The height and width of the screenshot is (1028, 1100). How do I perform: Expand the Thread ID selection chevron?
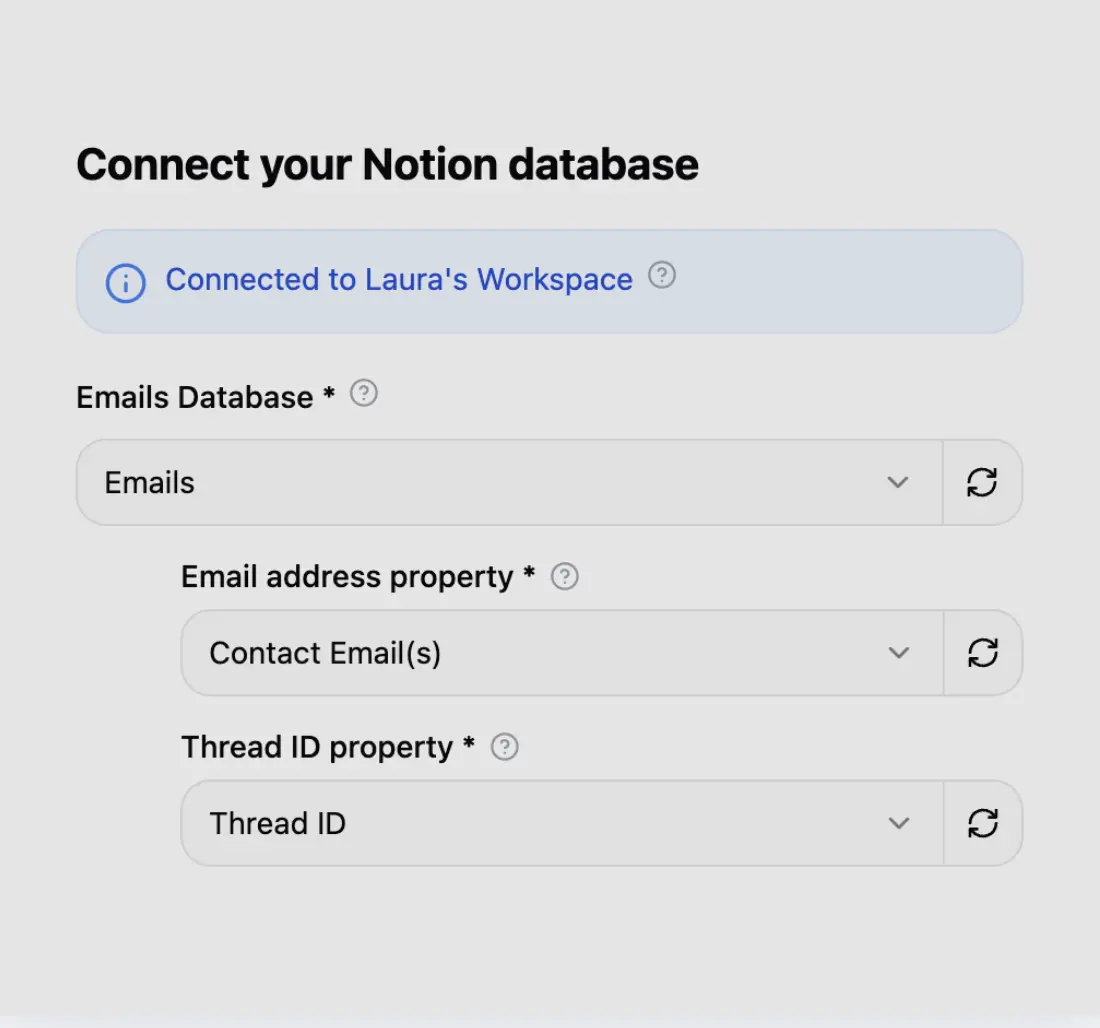[897, 823]
